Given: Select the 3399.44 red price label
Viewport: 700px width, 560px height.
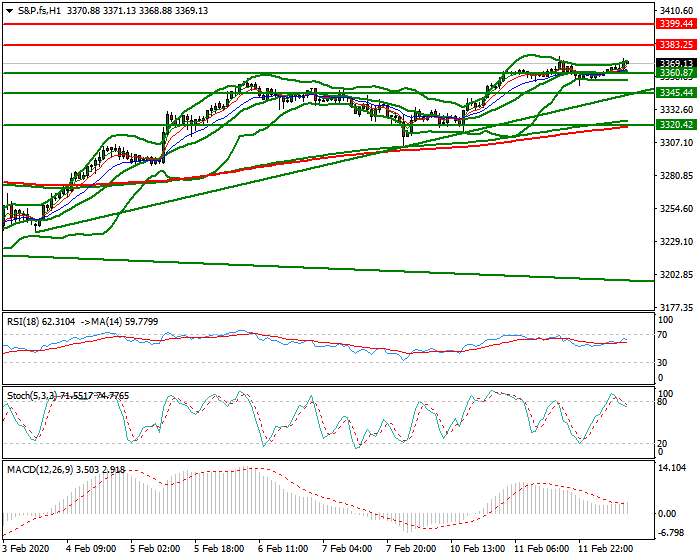Looking at the screenshot, I should pyautogui.click(x=676, y=24).
